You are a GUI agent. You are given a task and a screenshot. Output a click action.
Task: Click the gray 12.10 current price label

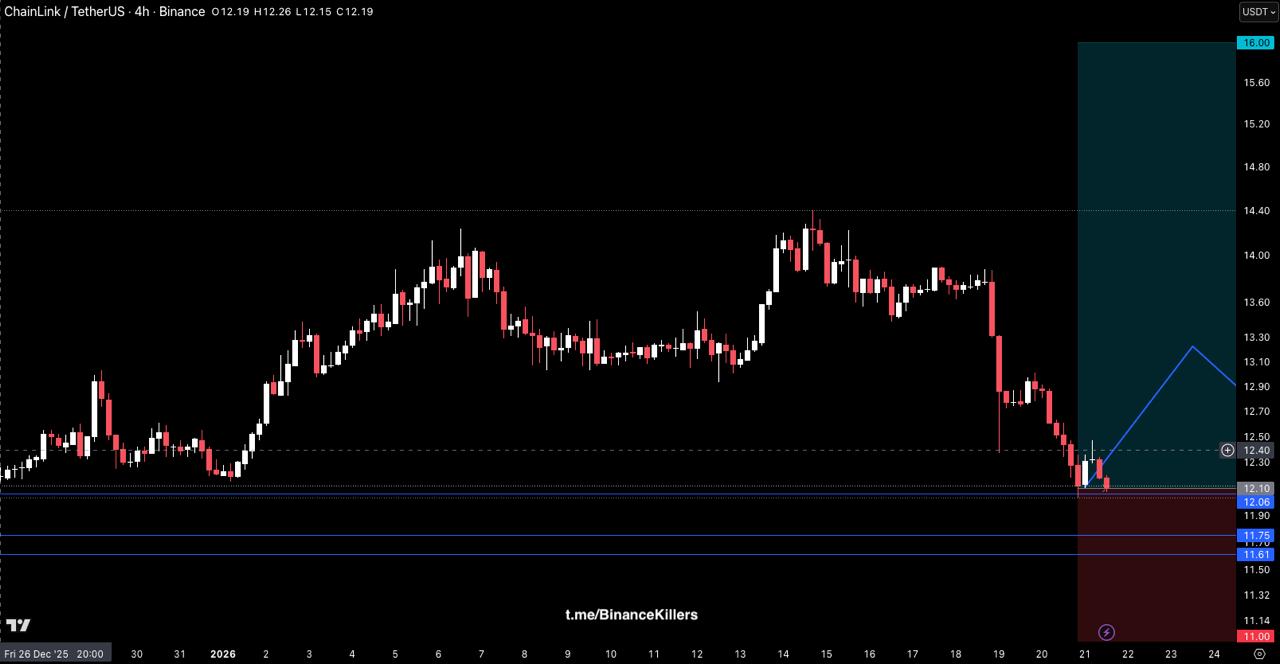point(1254,488)
